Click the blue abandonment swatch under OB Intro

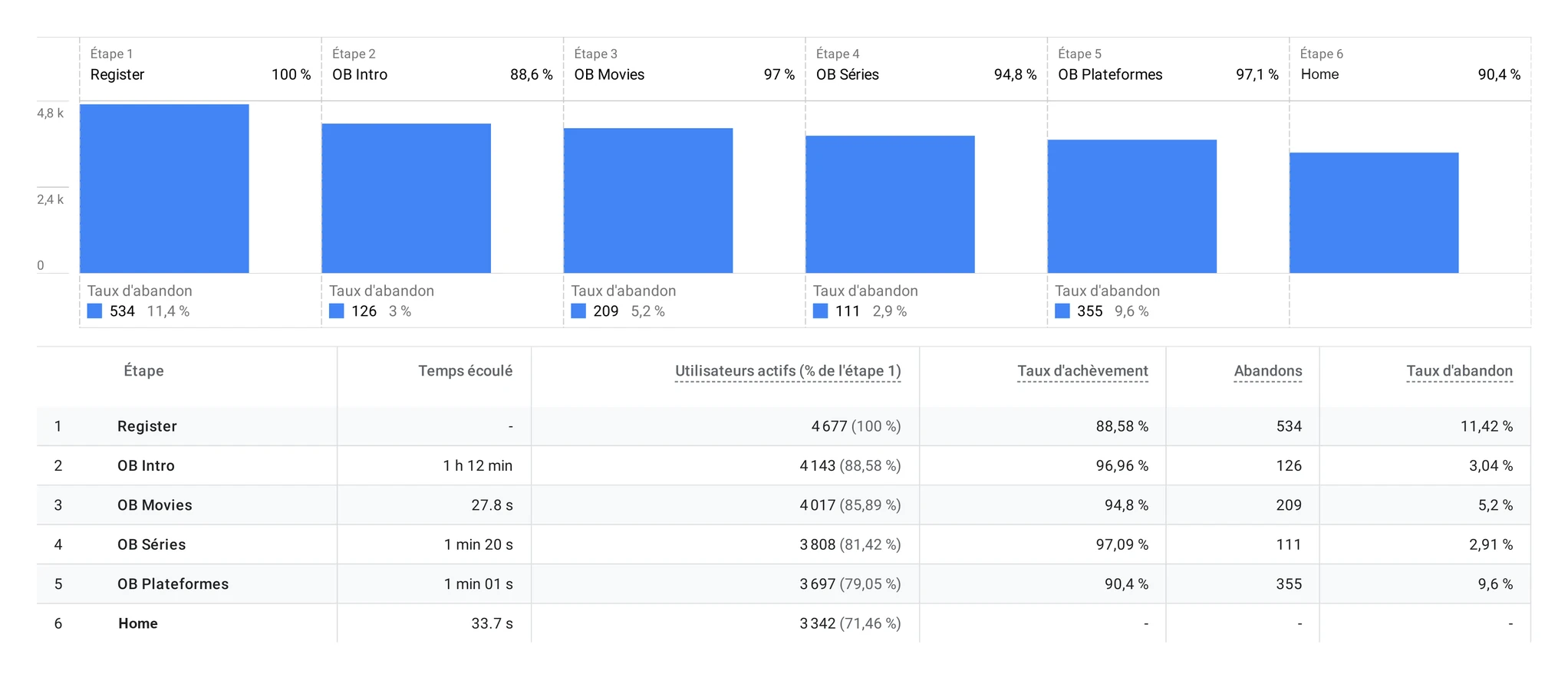[x=336, y=311]
